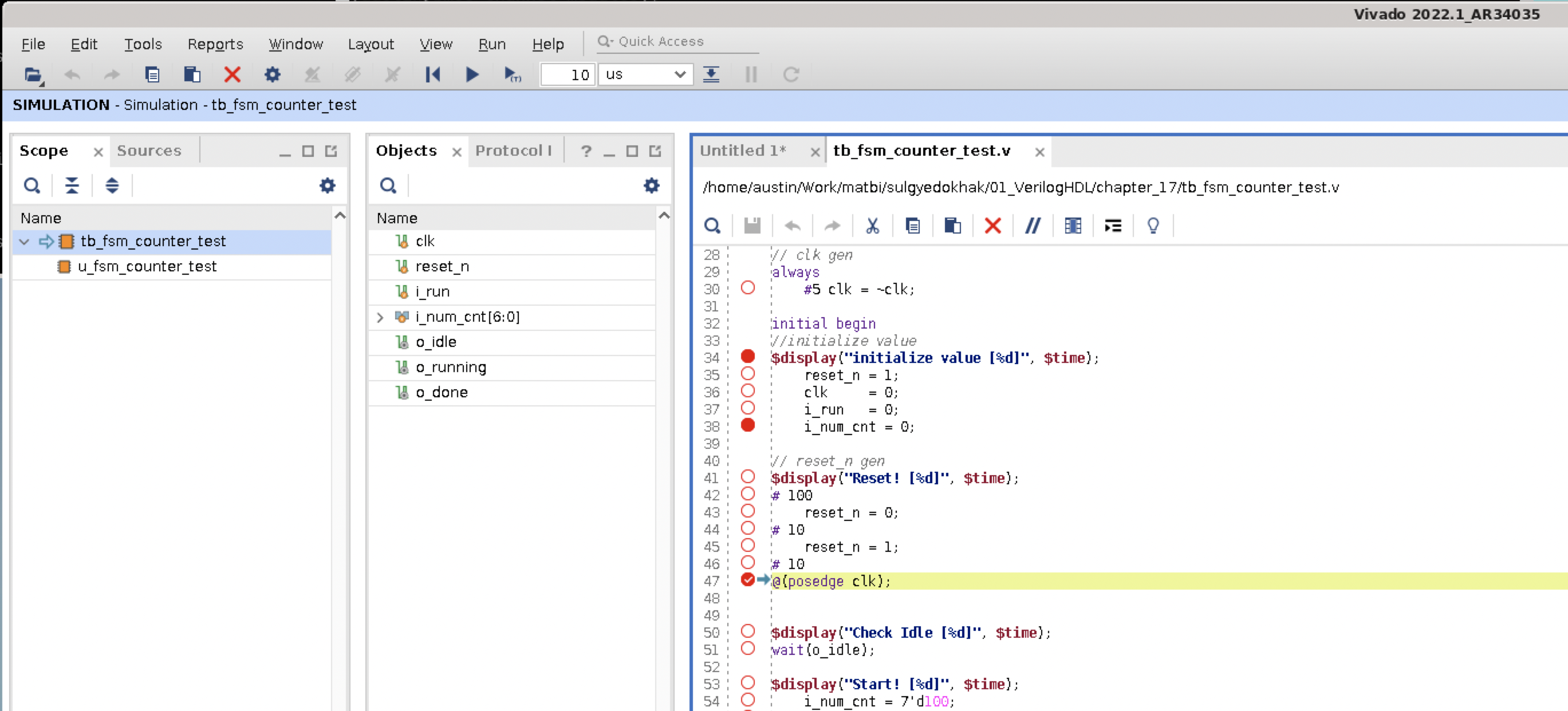Float the Scope panel window

(330, 151)
